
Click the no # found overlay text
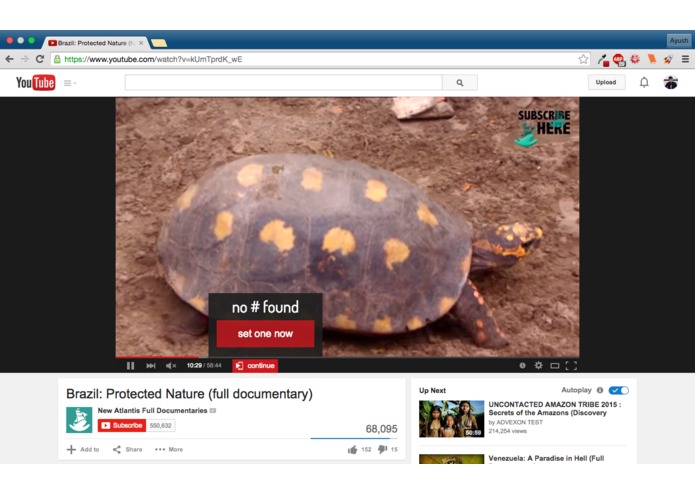click(x=265, y=307)
